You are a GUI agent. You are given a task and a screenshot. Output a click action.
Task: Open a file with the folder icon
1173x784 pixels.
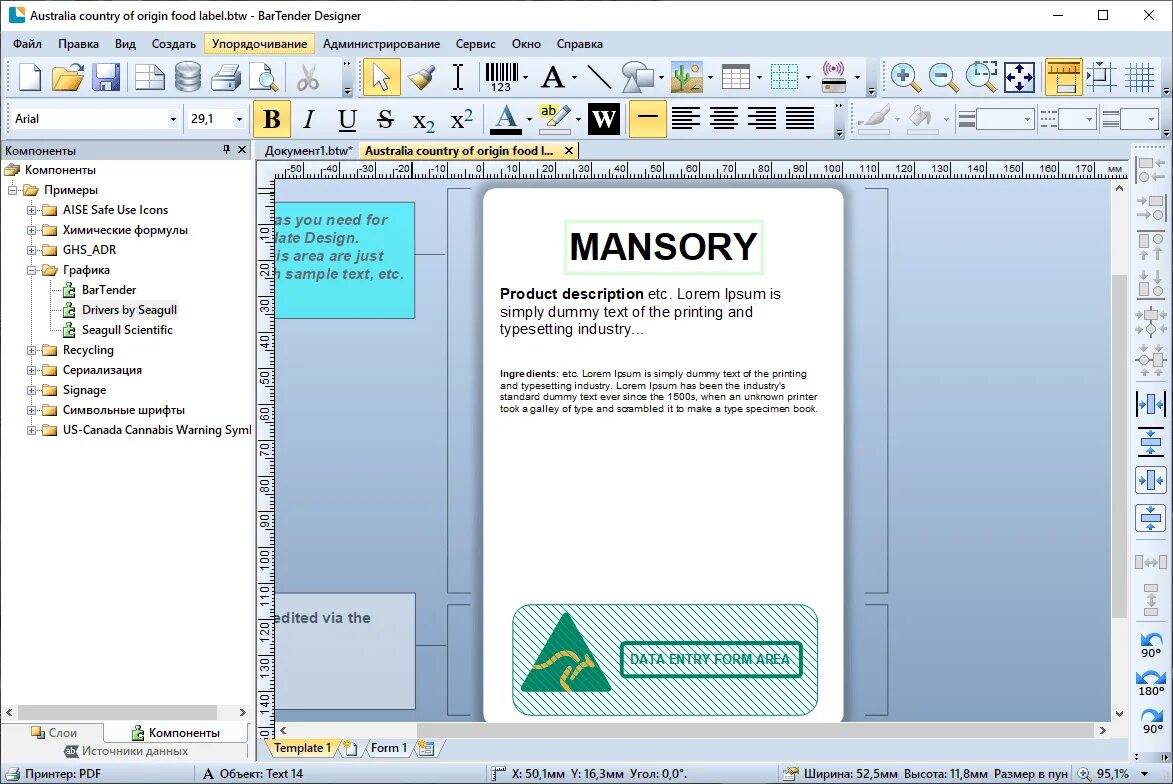tap(68, 77)
